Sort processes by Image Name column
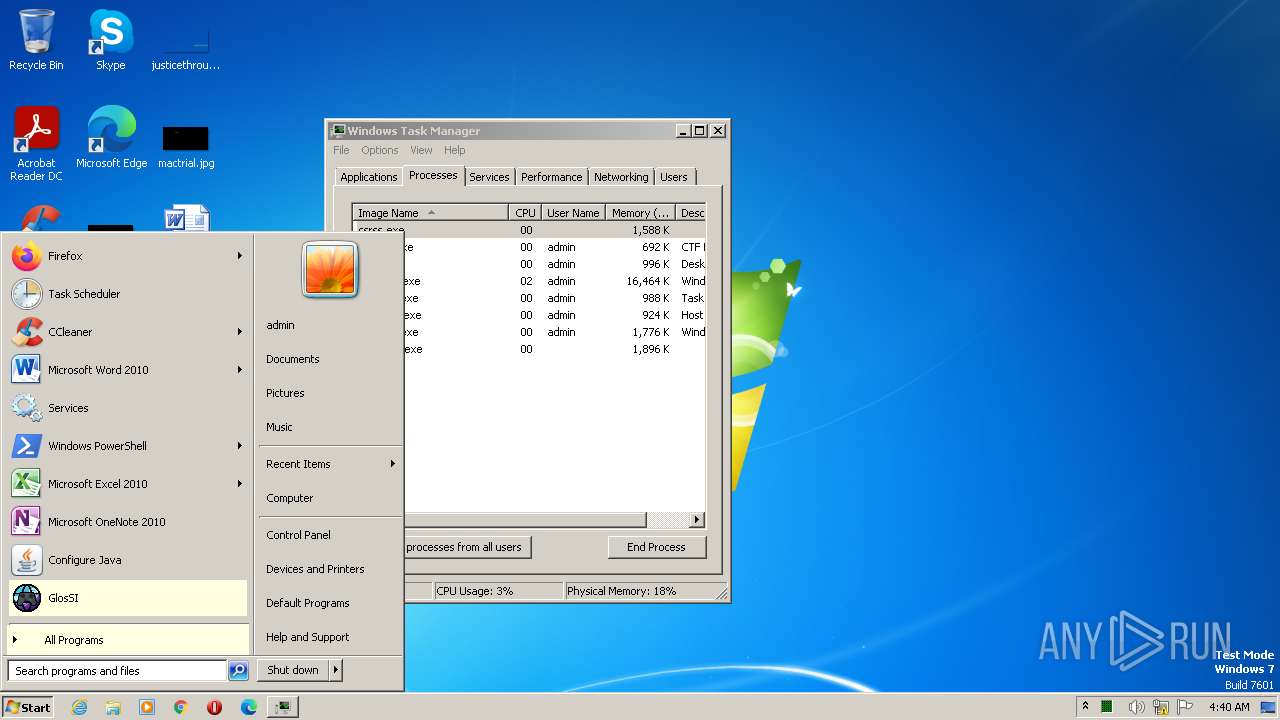The image size is (1280, 720). (x=430, y=213)
